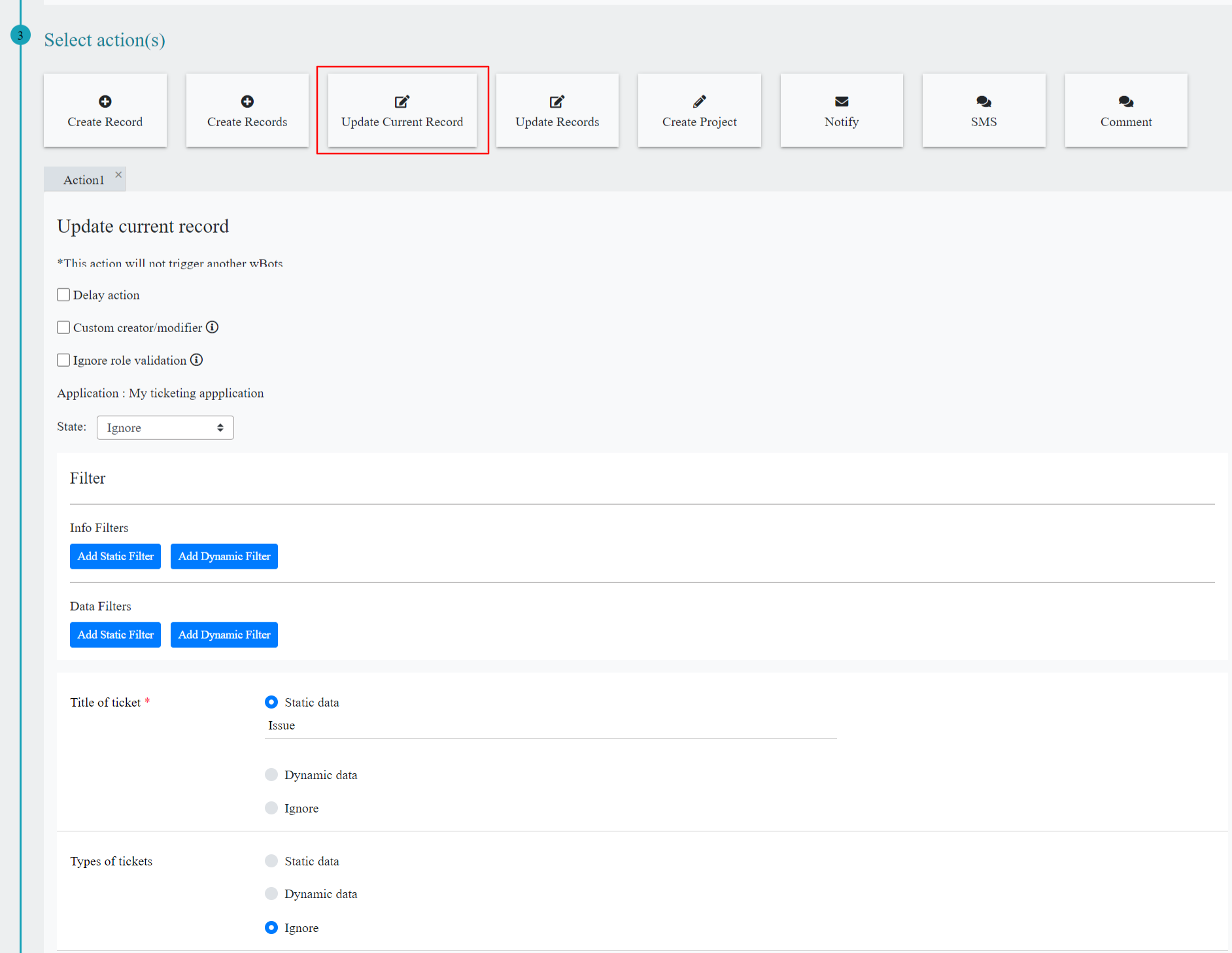1232x953 pixels.
Task: Select Static data for Types of tickets
Action: click(x=271, y=861)
